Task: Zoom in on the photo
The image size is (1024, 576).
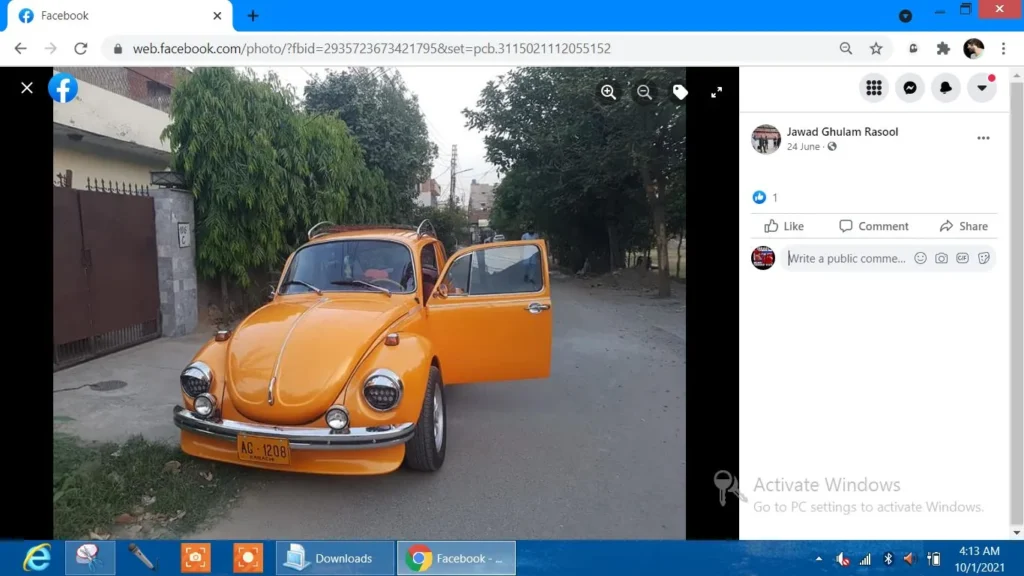Action: 608,92
